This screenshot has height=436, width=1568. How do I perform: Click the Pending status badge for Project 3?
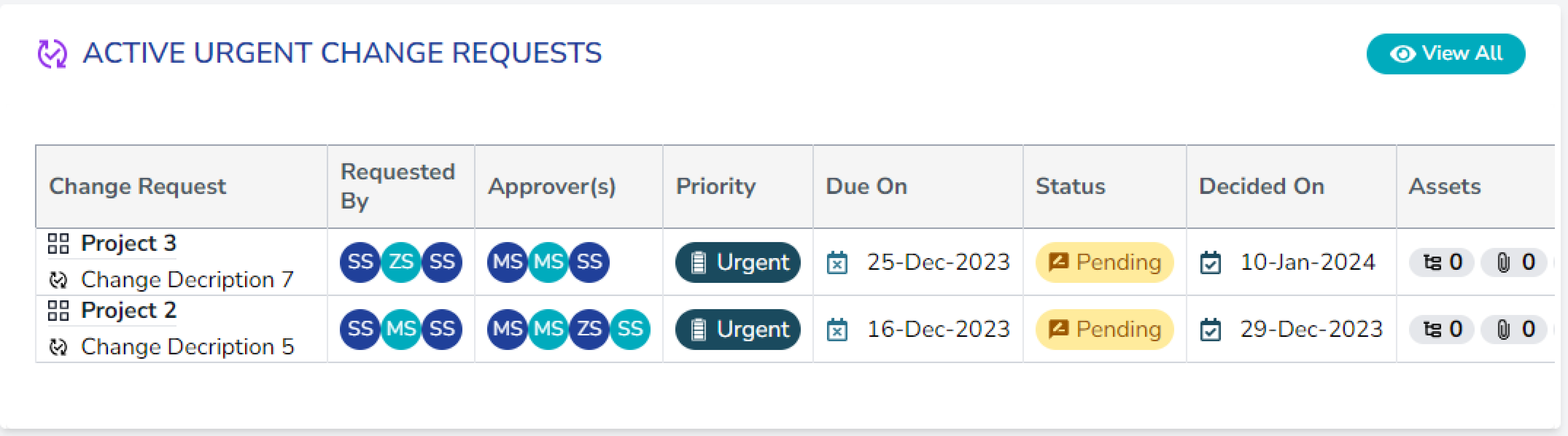tap(1104, 262)
